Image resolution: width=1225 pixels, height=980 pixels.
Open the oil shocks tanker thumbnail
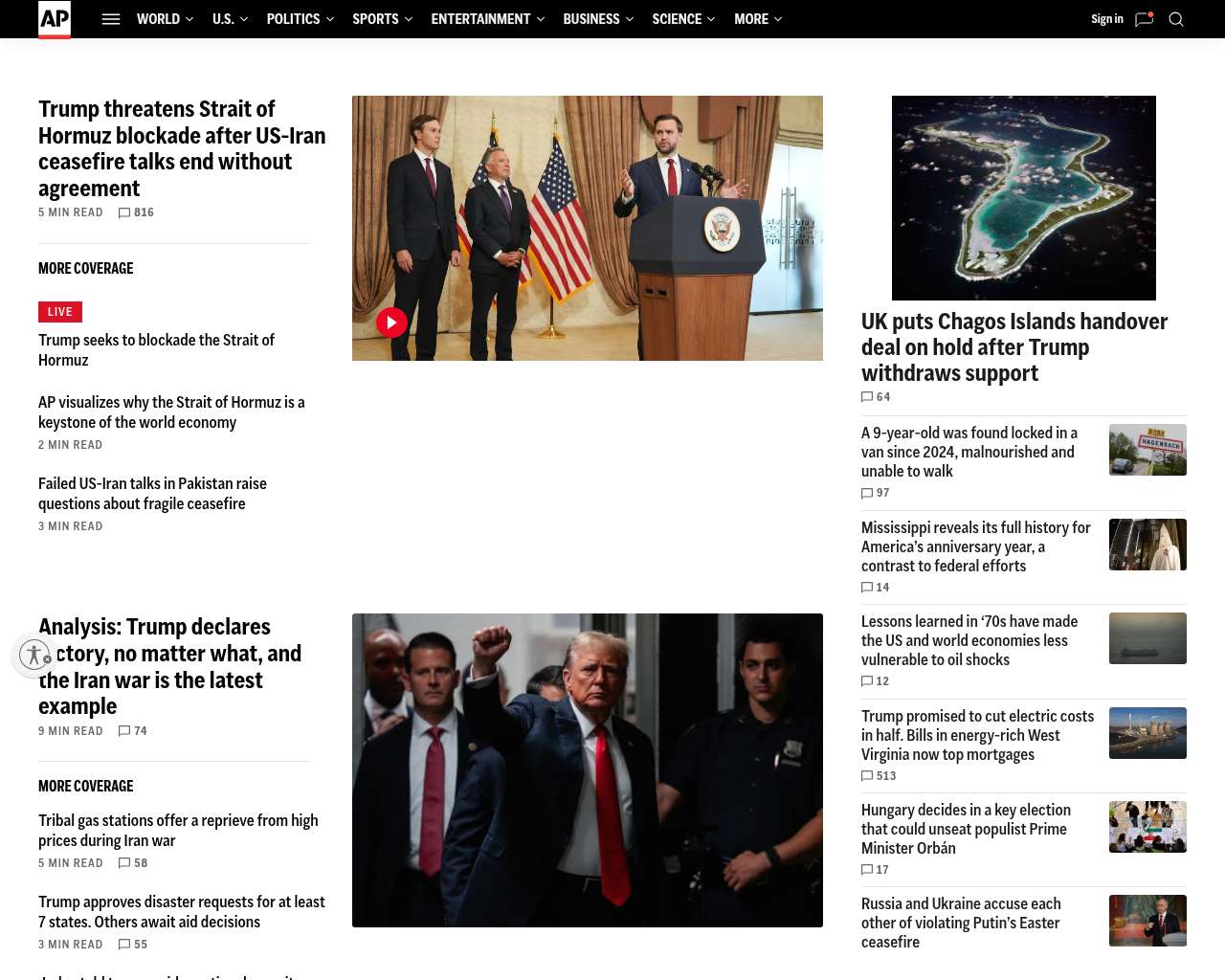(x=1147, y=638)
